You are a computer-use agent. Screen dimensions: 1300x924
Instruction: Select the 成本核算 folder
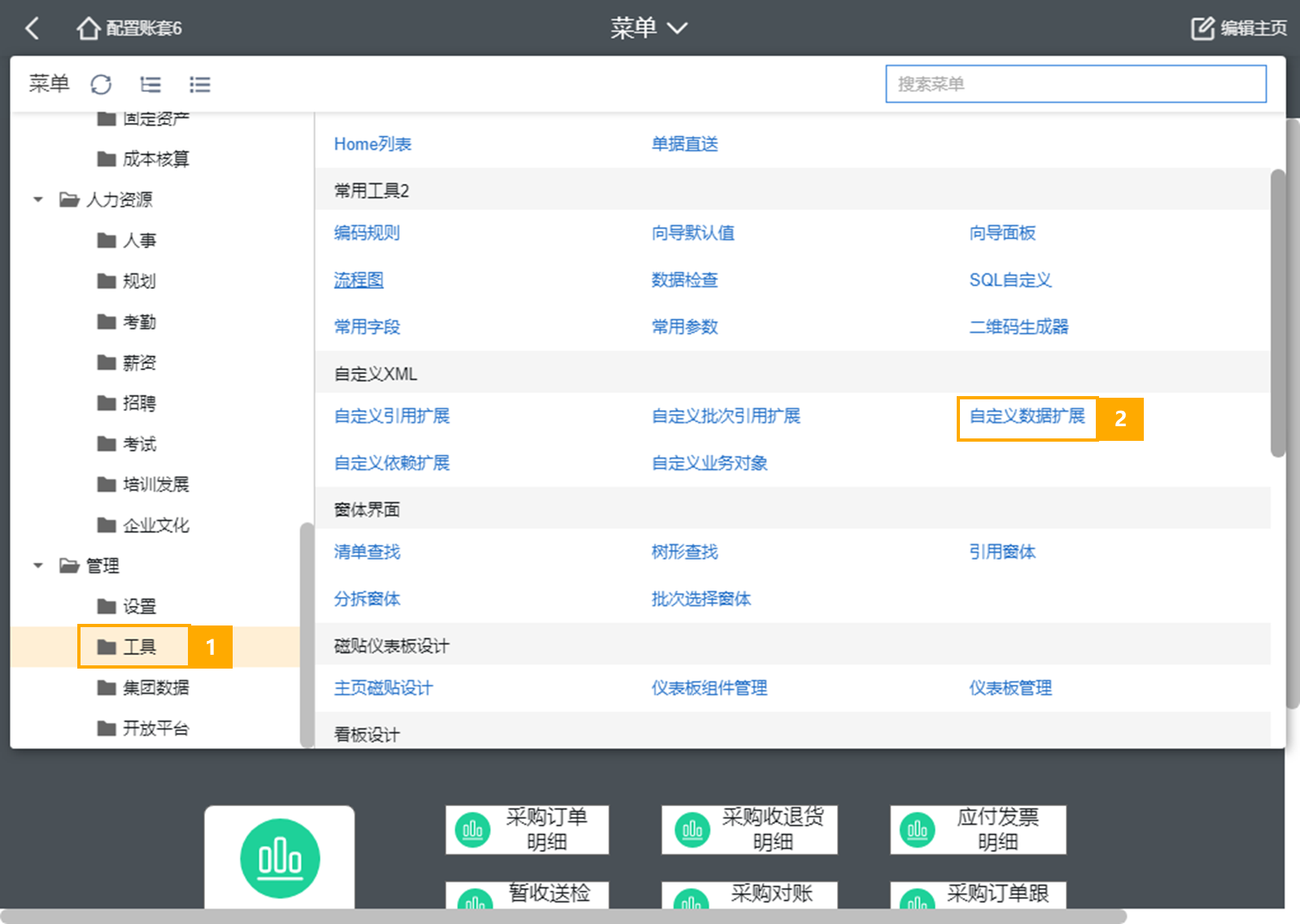click(143, 159)
